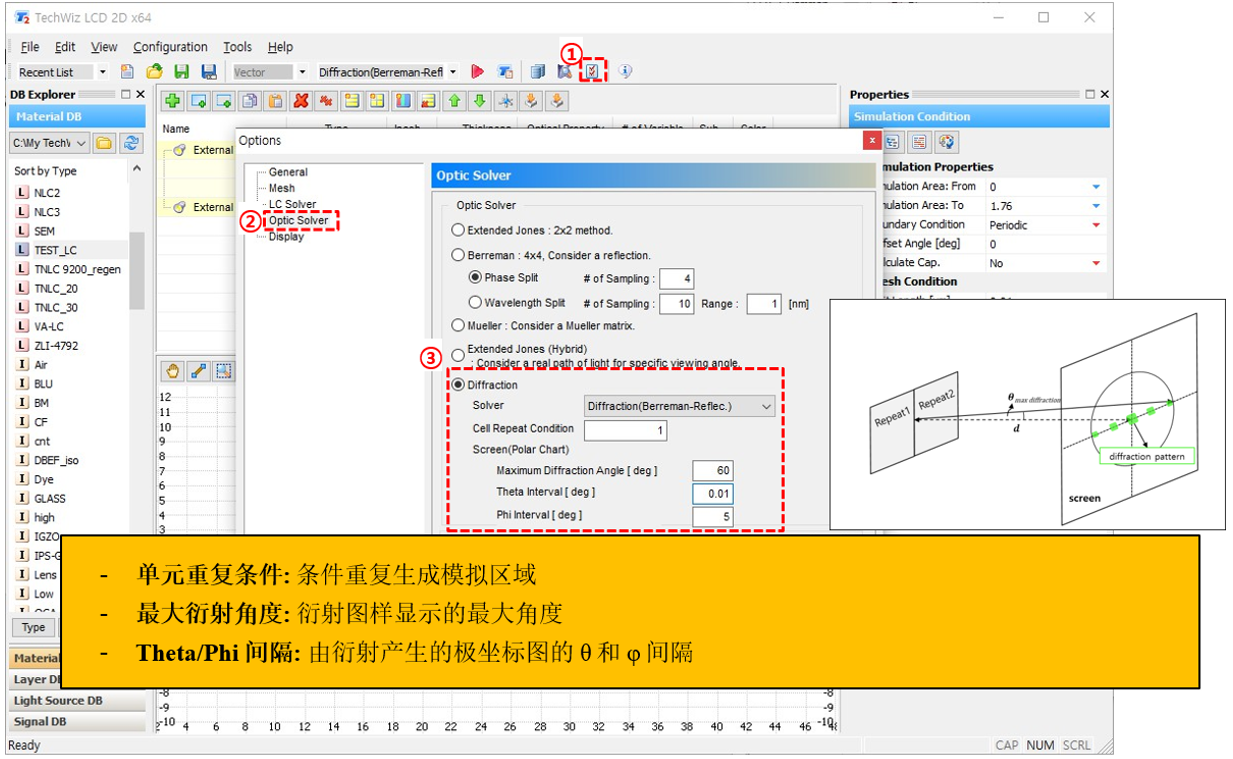Click the green plus Add layer icon
Viewport: 1233px width, 759px height.
click(172, 101)
